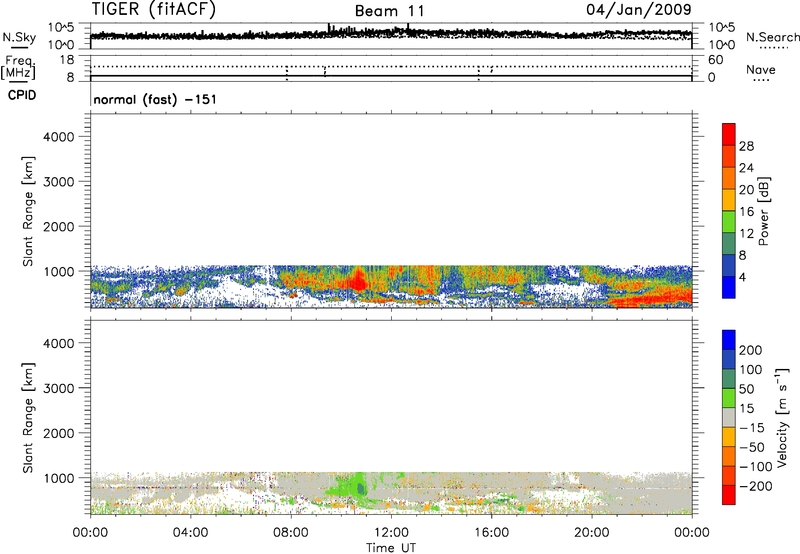Click the bright blue bottom Power colorbar segment
The width and height of the screenshot is (800, 554).
click(729, 287)
